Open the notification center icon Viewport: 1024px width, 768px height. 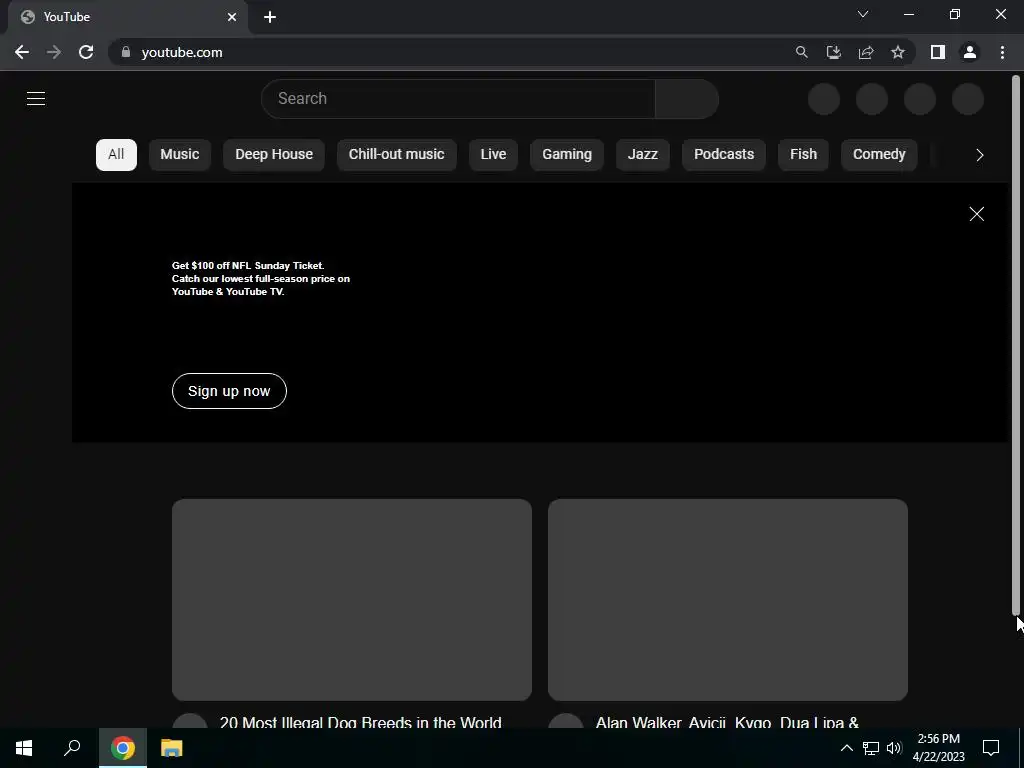click(x=991, y=748)
